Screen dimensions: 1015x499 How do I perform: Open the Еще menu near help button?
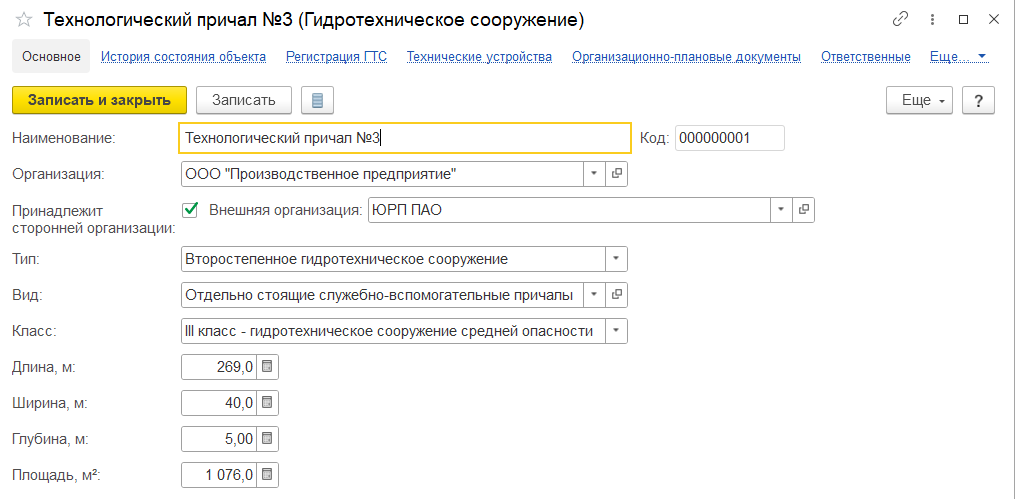[x=916, y=100]
